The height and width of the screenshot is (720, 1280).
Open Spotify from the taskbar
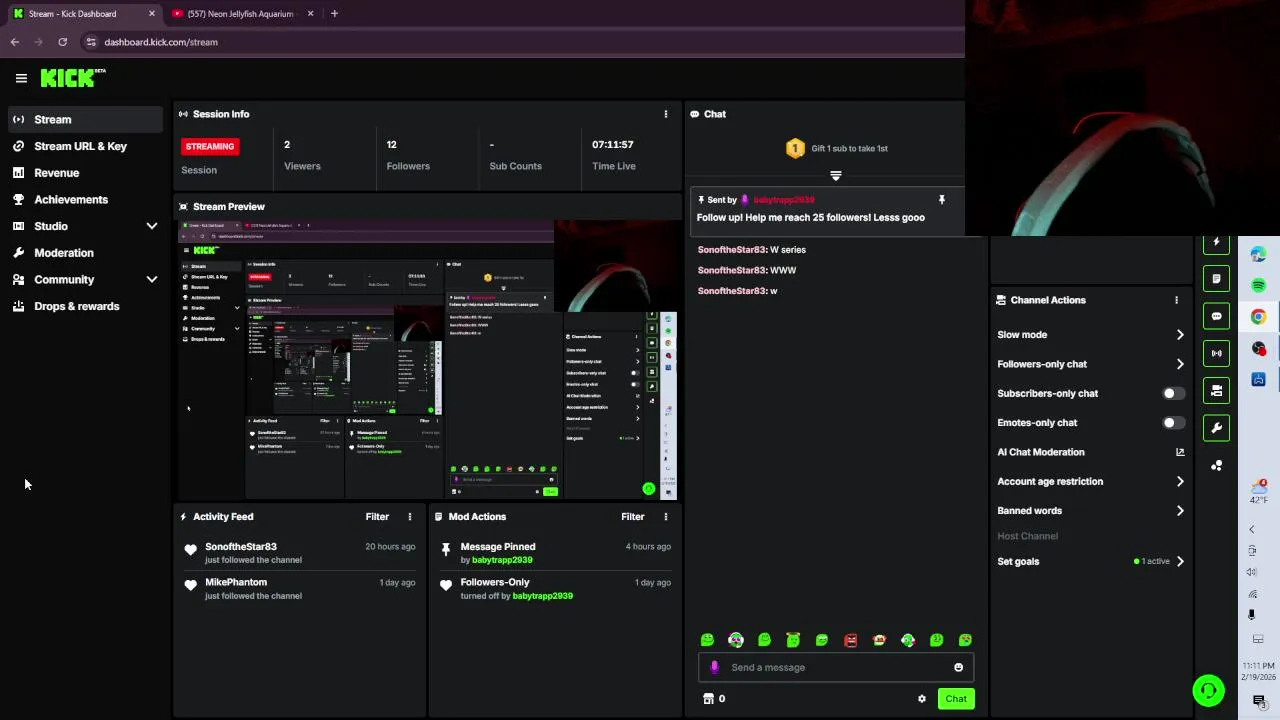click(1258, 286)
